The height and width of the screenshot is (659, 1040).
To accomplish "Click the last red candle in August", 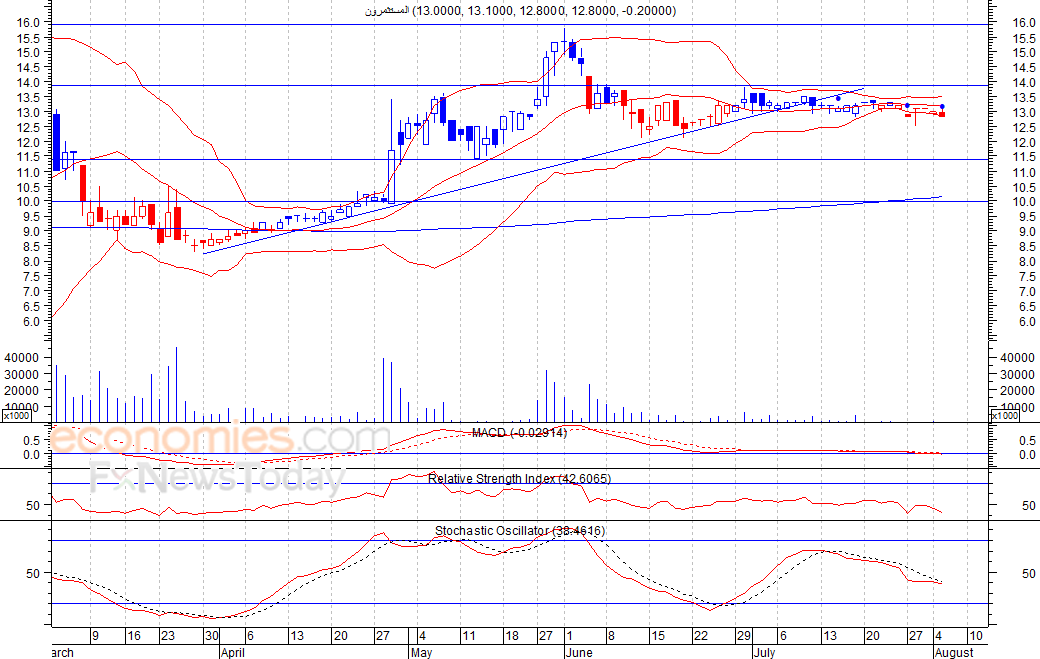I will point(942,114).
